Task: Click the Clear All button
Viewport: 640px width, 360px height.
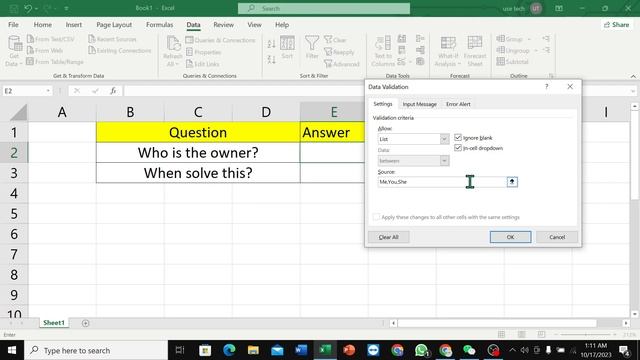Action: click(388, 237)
